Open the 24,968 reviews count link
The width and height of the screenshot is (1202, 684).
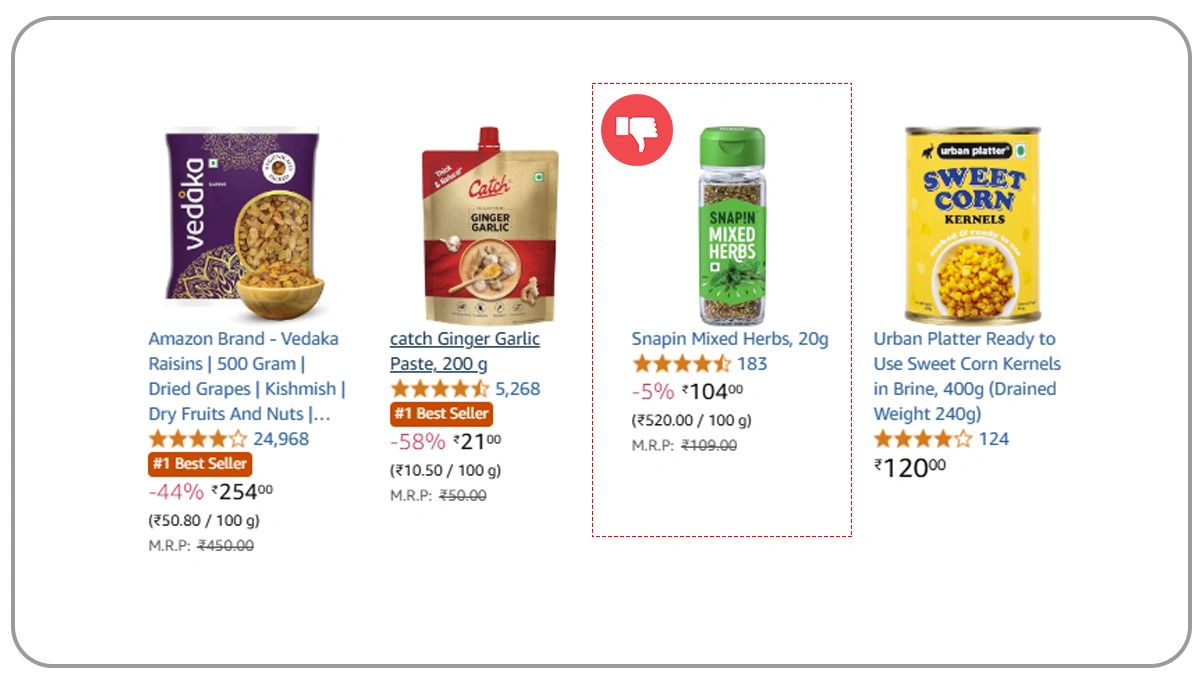click(x=281, y=439)
